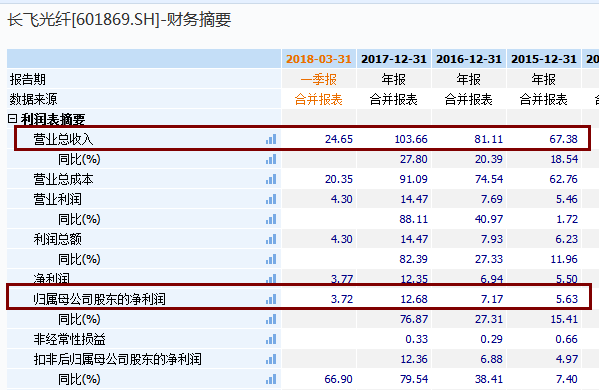This screenshot has height=390, width=599.
Task: Click the 数据来源 row label
Action: 33,99
